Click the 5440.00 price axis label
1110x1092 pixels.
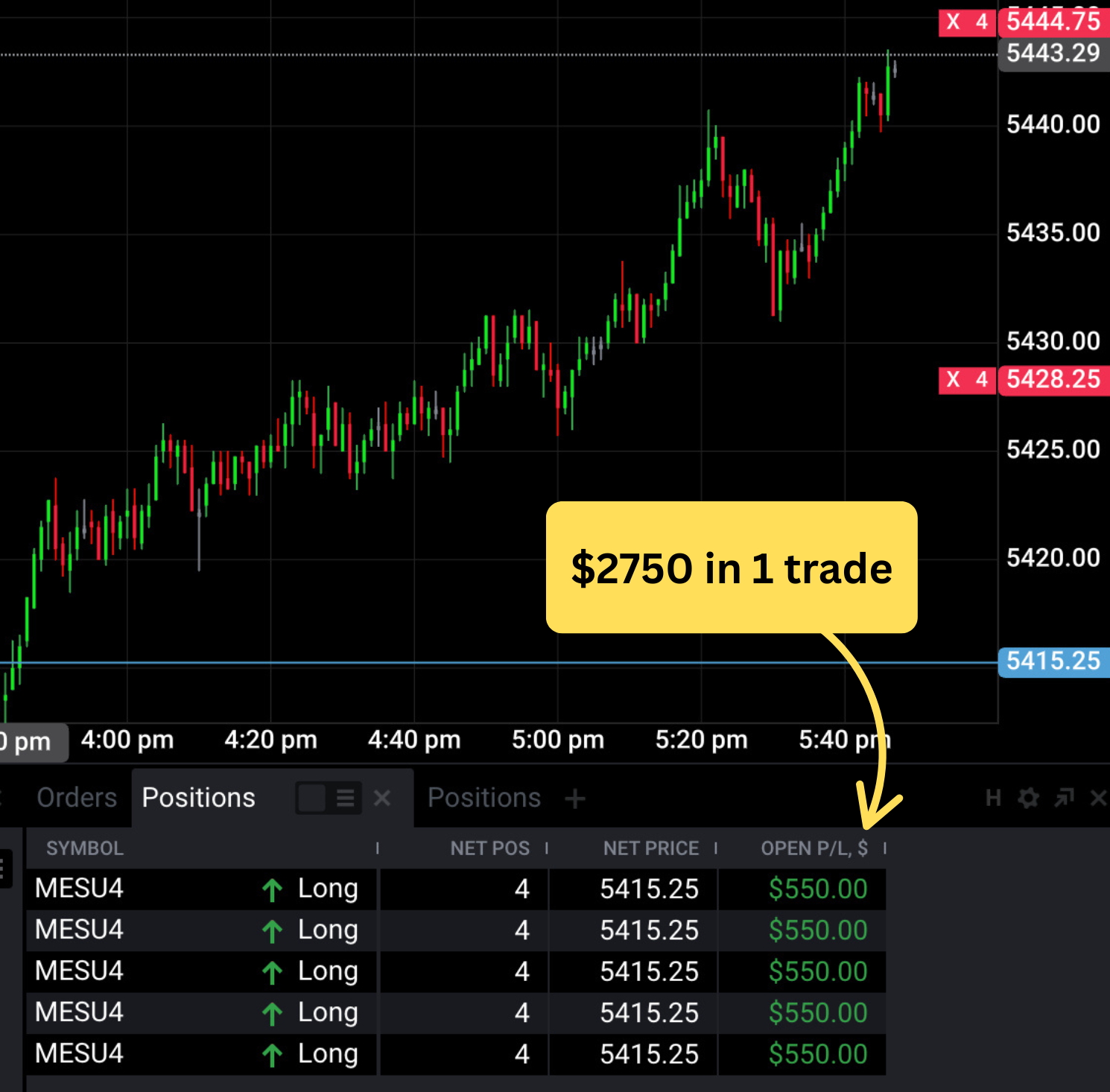[x=1053, y=124]
